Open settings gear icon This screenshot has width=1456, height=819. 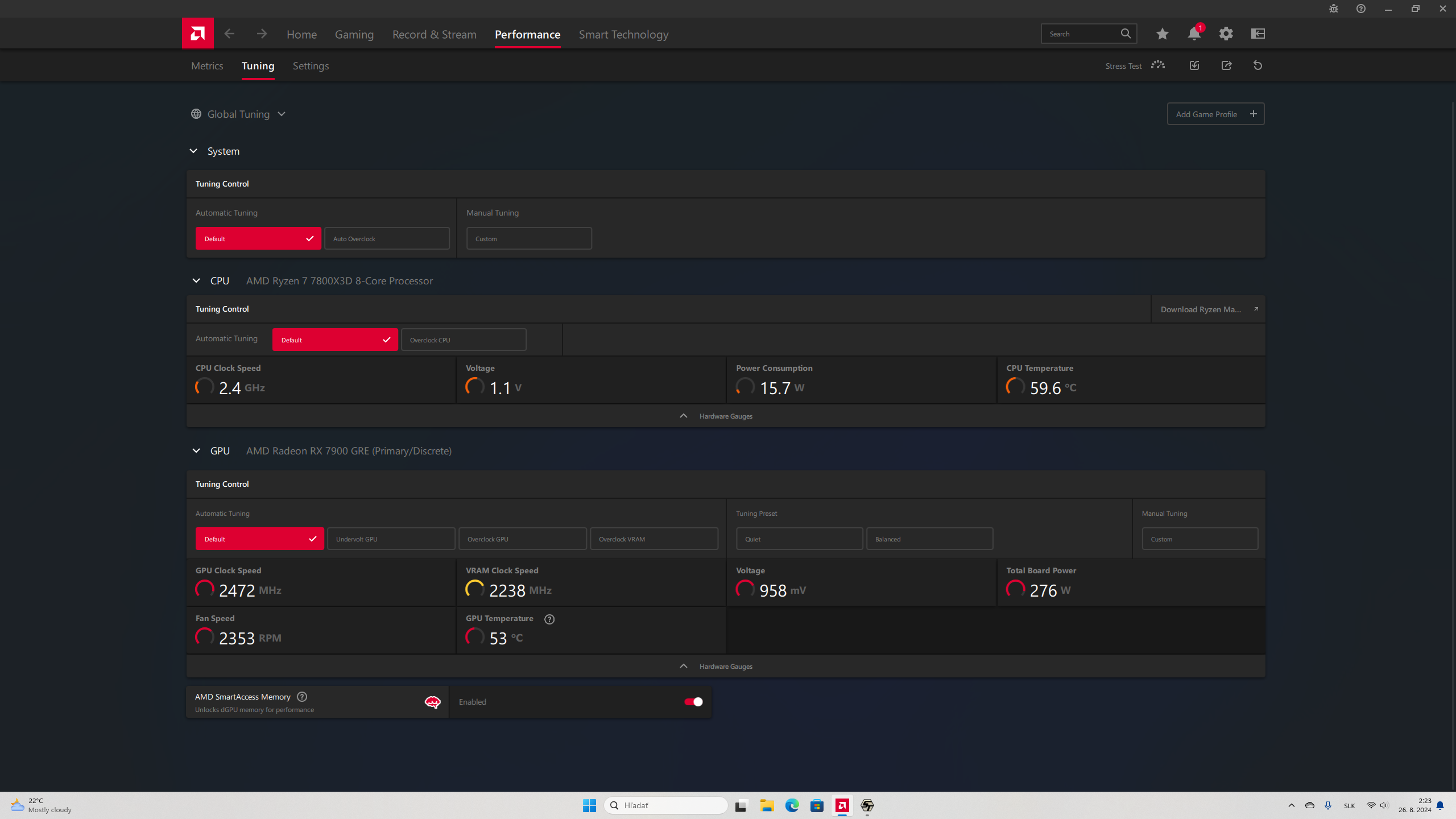point(1226,34)
